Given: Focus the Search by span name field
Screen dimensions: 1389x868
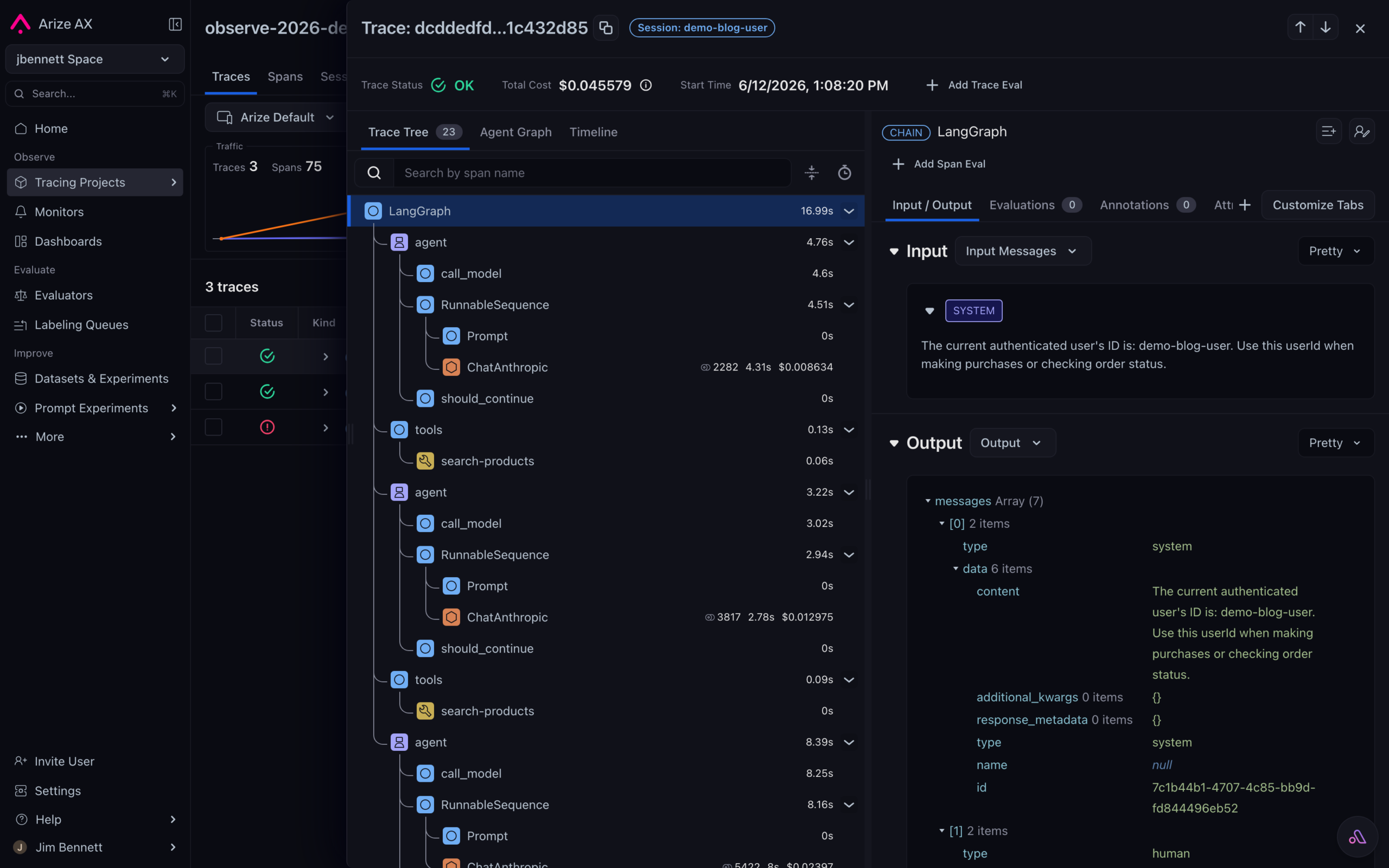Looking at the screenshot, I should (x=592, y=173).
